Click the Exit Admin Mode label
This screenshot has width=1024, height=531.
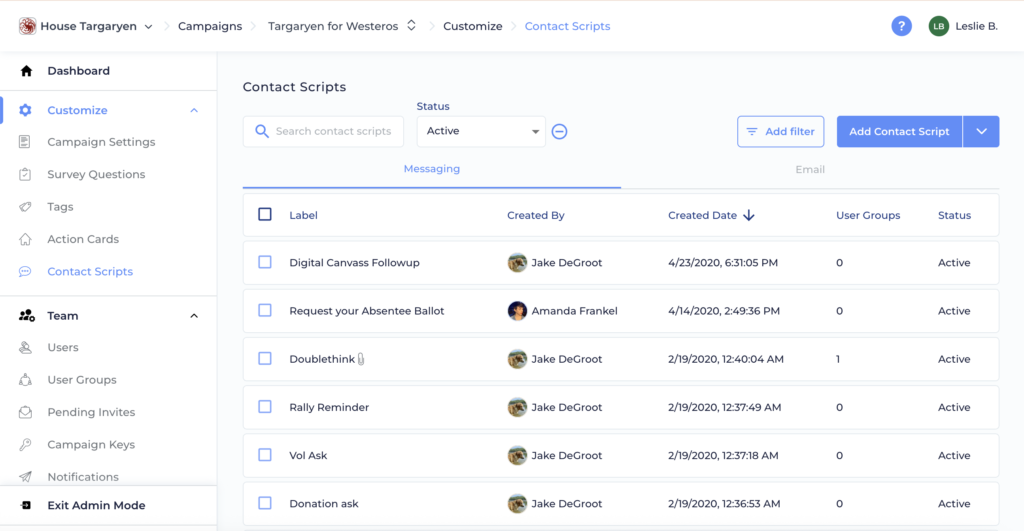point(96,505)
